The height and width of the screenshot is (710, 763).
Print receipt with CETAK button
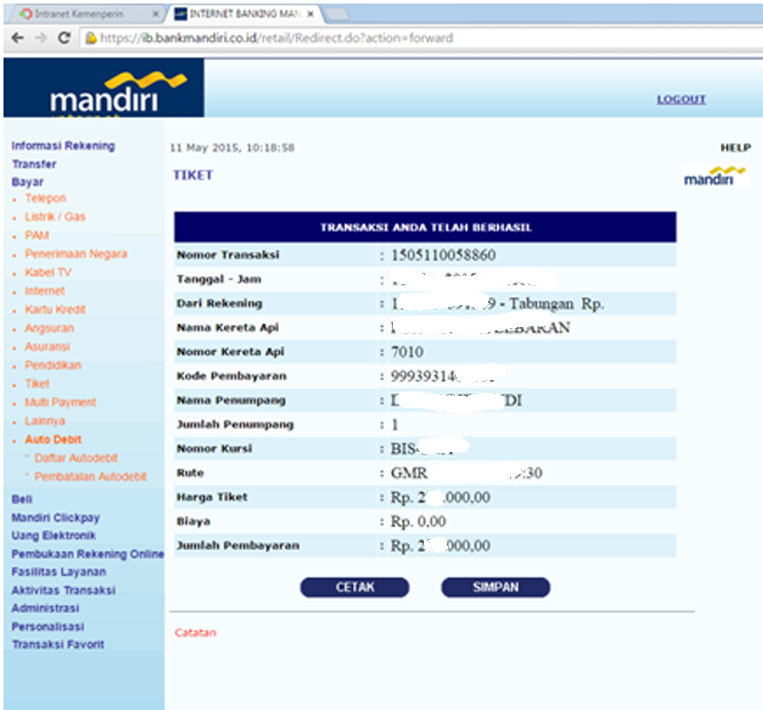pyautogui.click(x=355, y=587)
